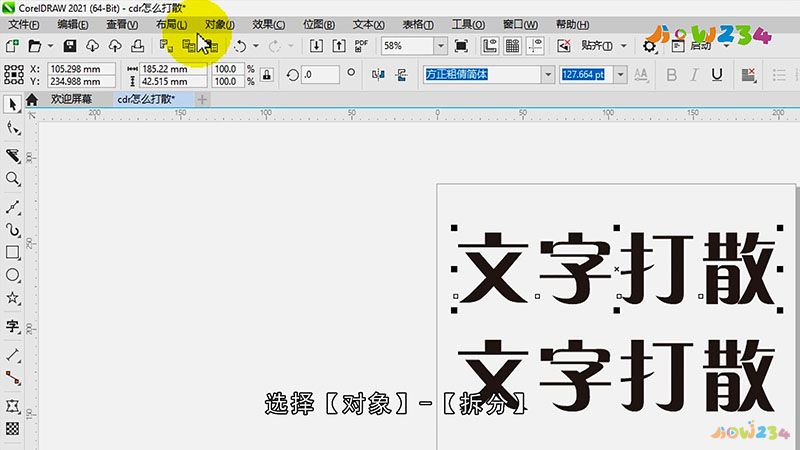Open the 效果 menu
The image size is (800, 450).
tap(268, 24)
